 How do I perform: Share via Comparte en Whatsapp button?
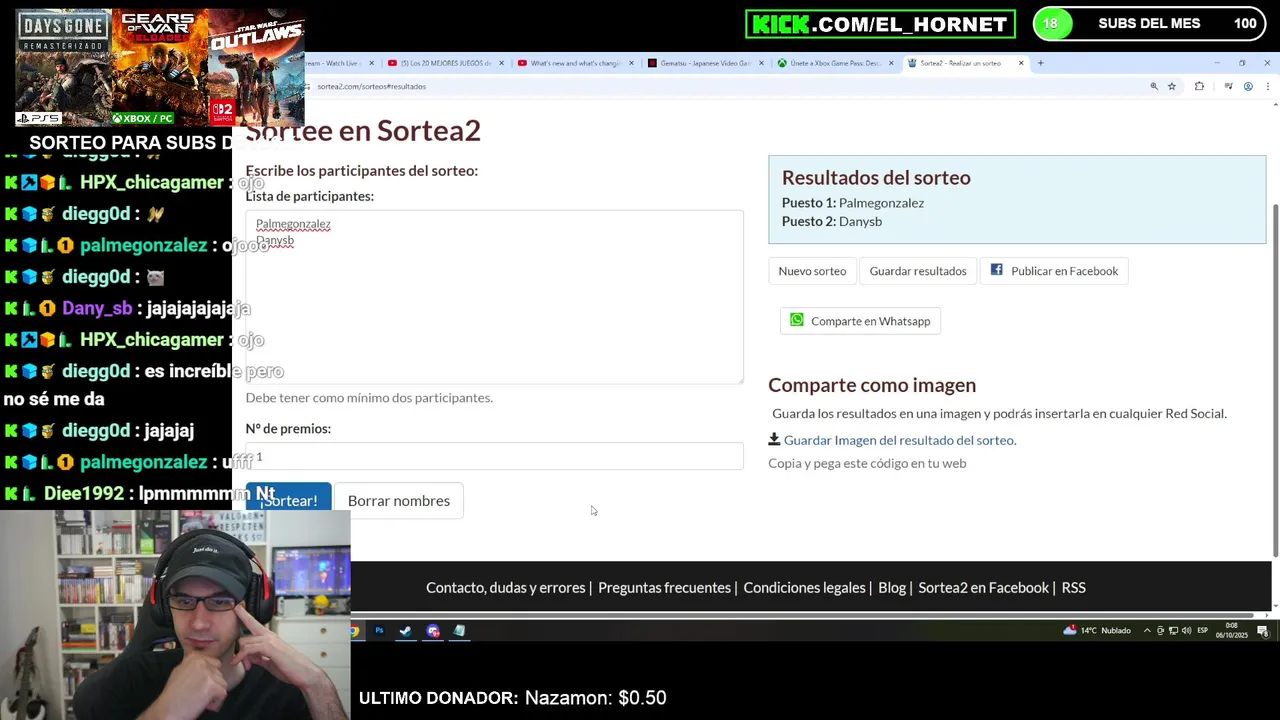[861, 321]
